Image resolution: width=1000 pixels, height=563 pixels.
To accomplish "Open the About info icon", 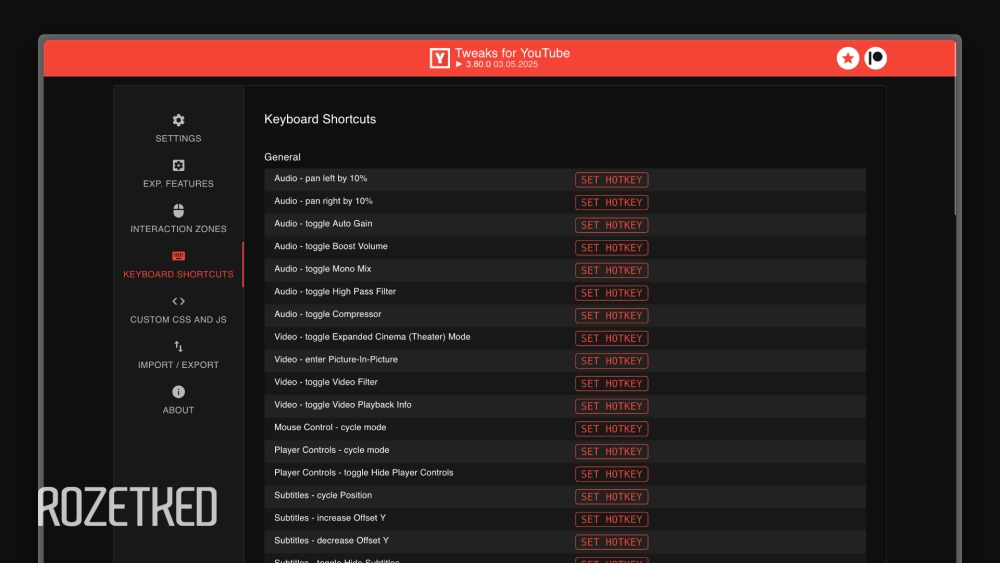I will pos(178,392).
